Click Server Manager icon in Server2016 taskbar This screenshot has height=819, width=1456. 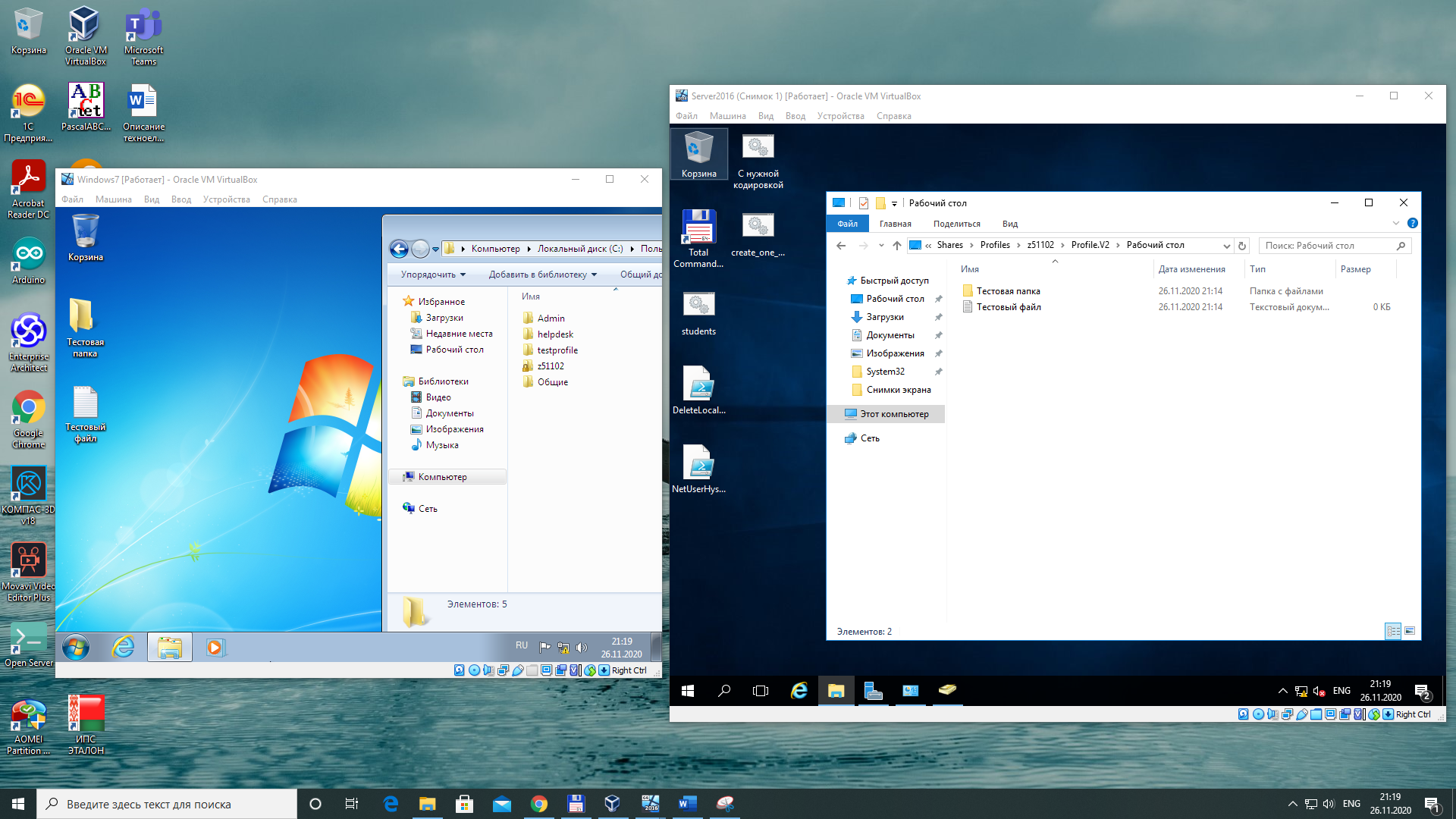tap(873, 691)
